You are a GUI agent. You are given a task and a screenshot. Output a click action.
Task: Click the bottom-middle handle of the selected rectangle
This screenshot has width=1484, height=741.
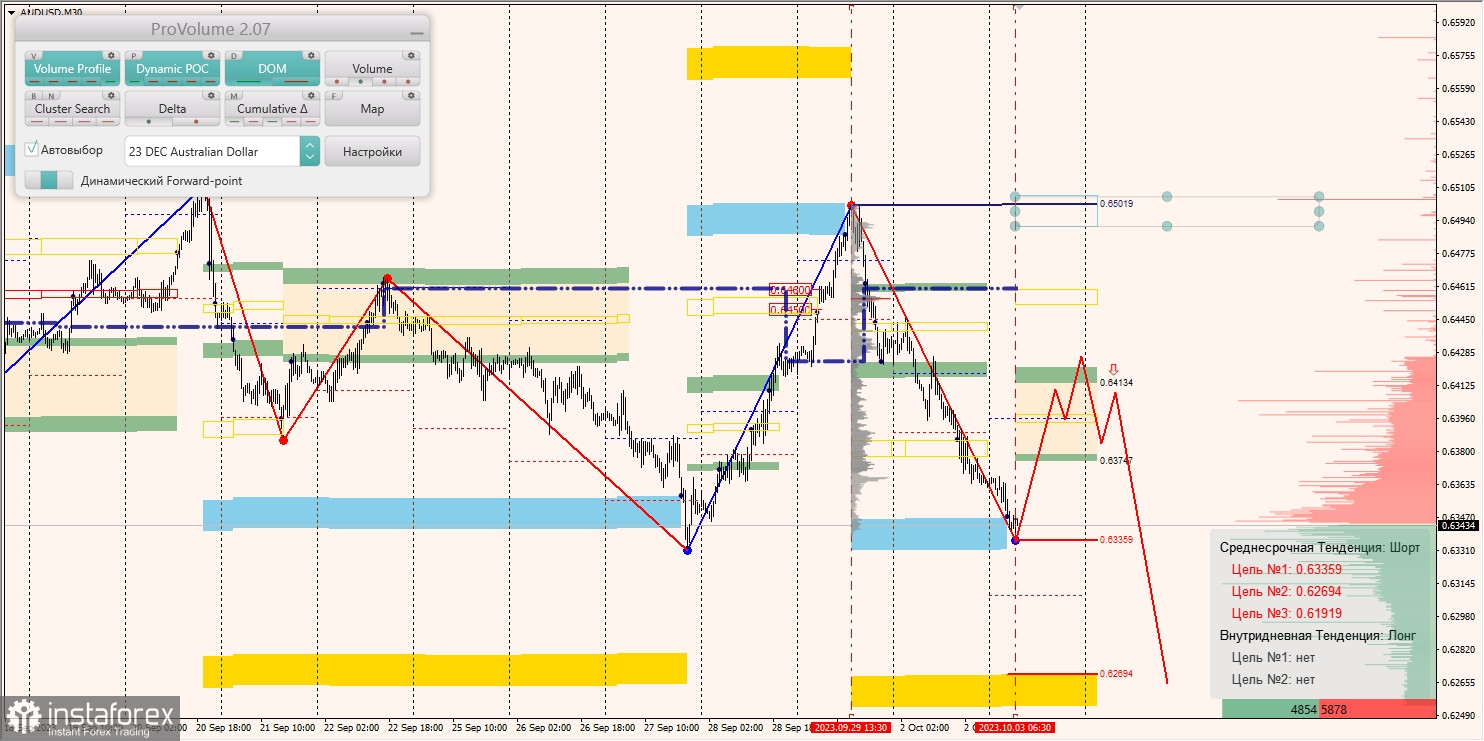1167,226
